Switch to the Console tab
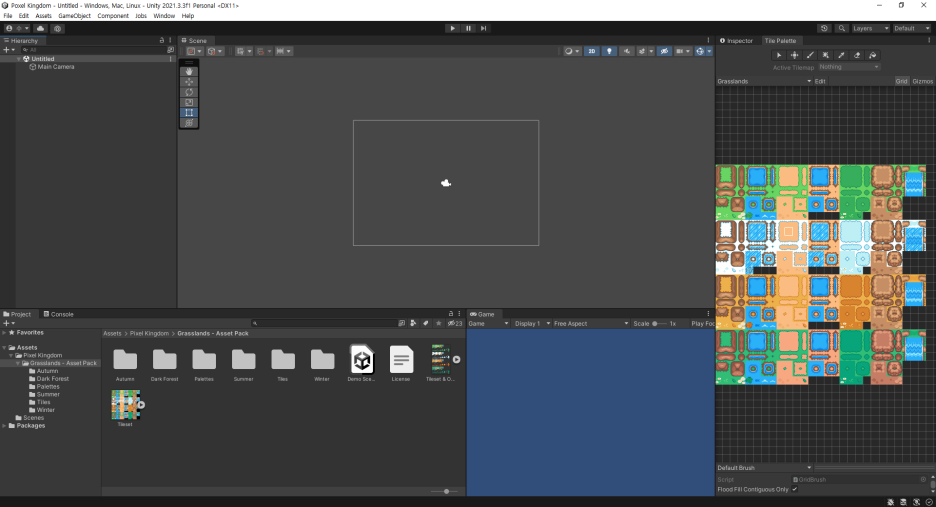This screenshot has height=507, width=936. [58, 314]
